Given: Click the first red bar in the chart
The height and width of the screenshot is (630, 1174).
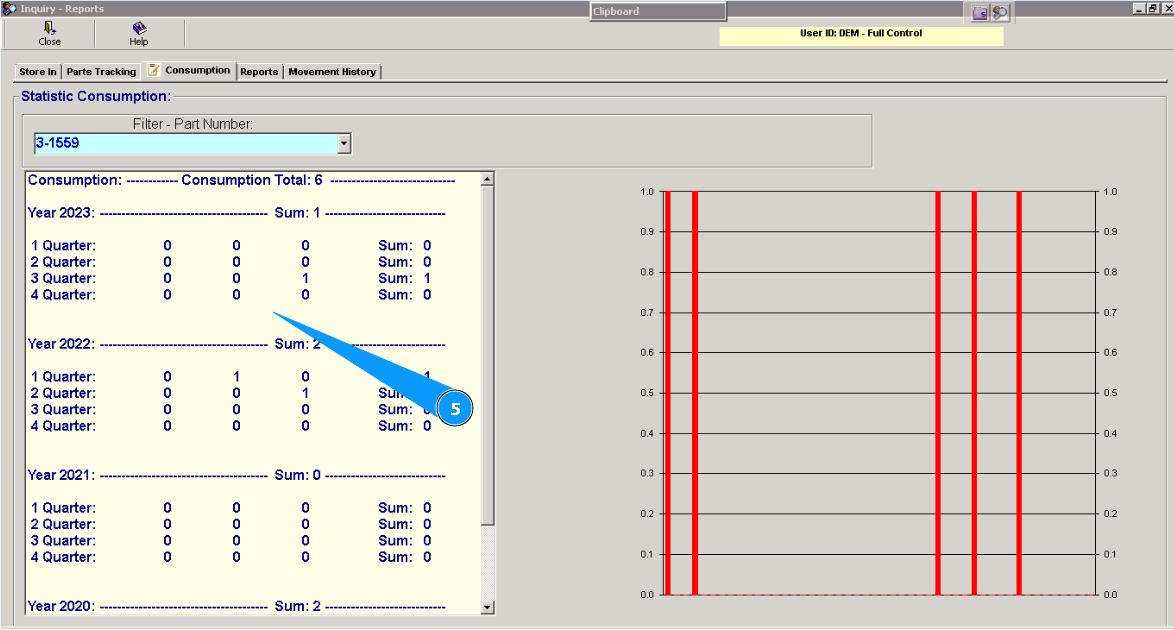Looking at the screenshot, I should (668, 393).
